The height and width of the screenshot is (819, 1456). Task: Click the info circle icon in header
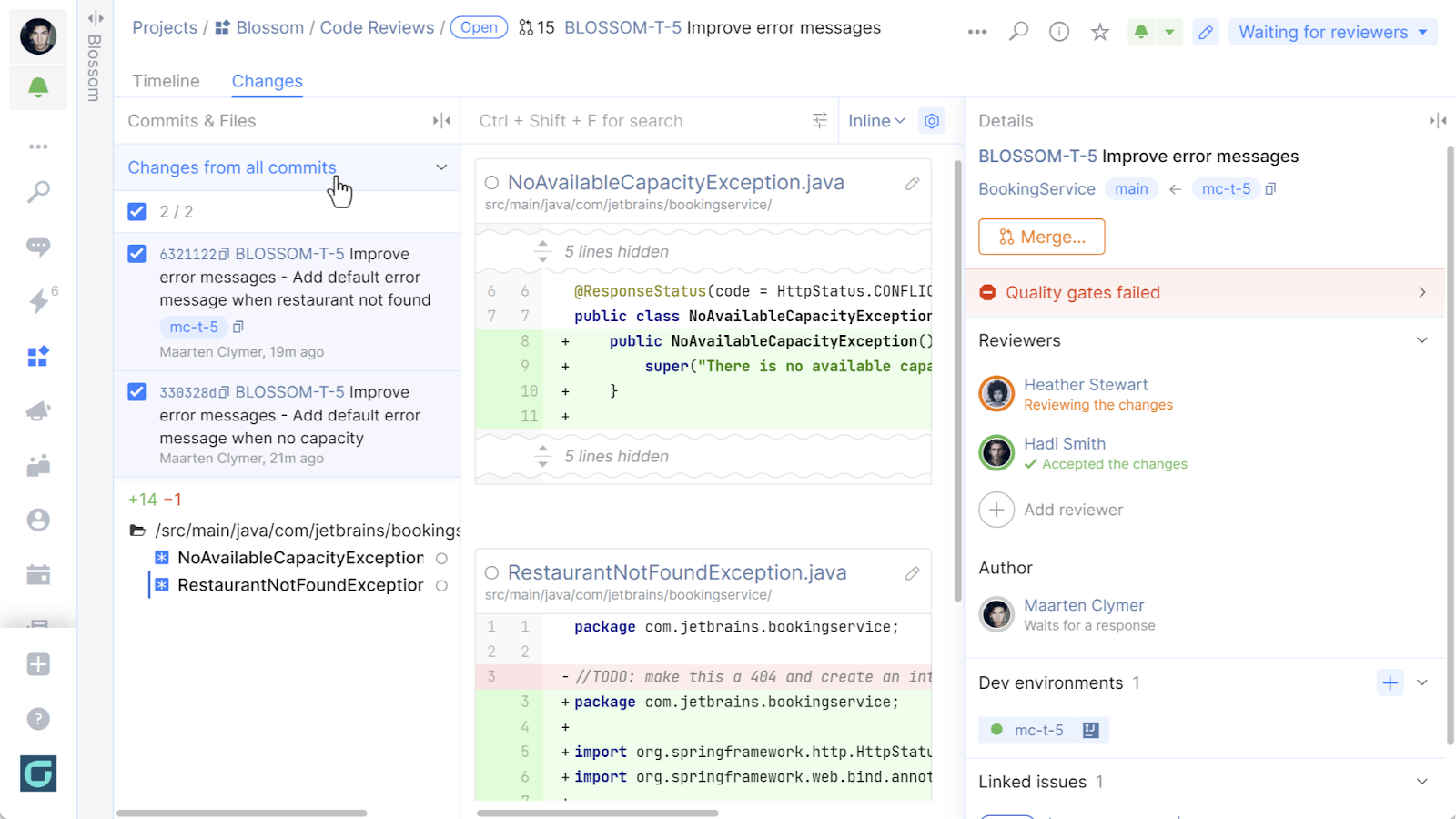[1059, 32]
